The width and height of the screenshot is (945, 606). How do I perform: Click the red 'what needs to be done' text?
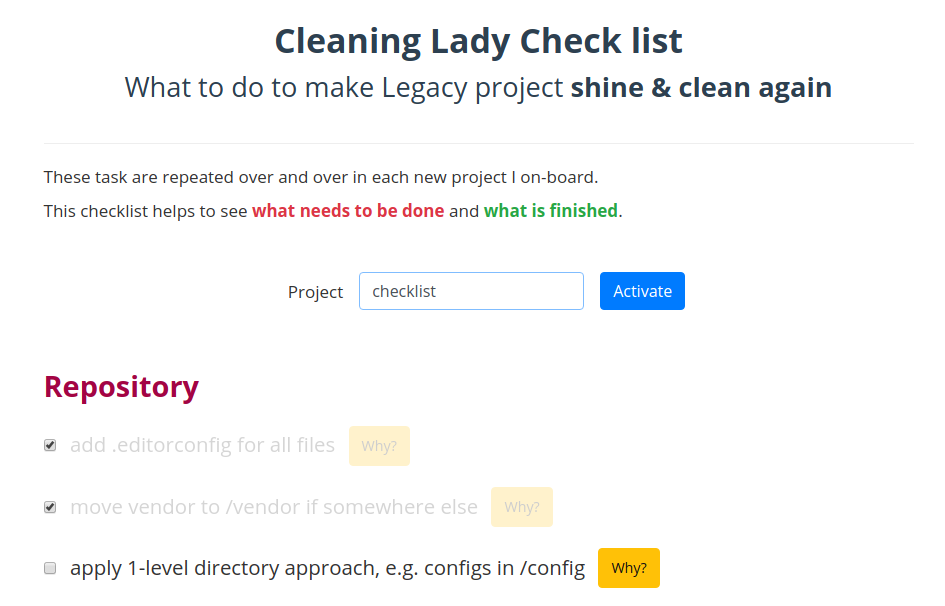point(348,211)
